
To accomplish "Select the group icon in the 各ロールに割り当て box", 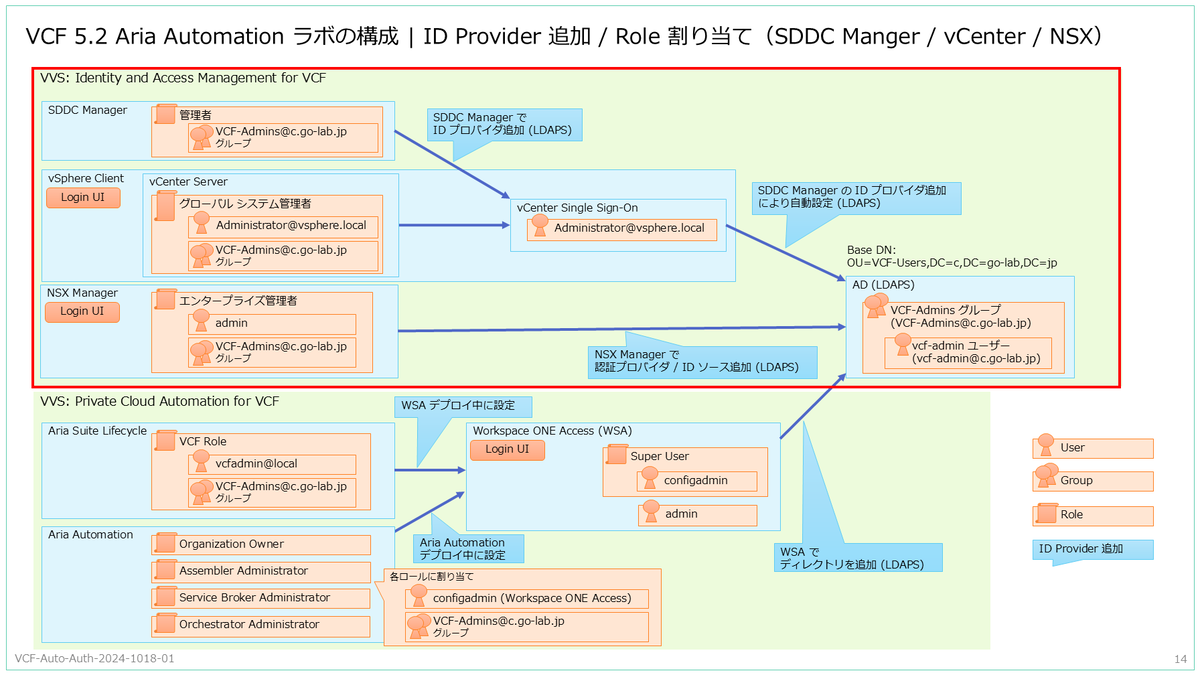I will click(x=419, y=626).
